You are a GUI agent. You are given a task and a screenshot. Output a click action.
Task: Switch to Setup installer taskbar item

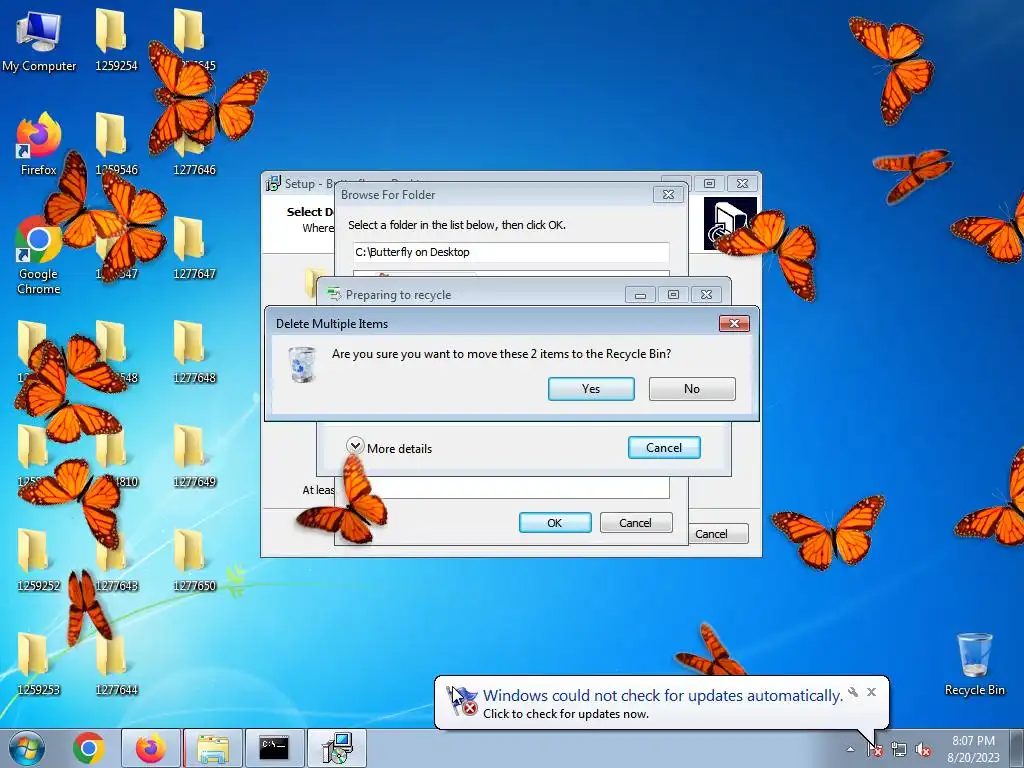[x=337, y=748]
